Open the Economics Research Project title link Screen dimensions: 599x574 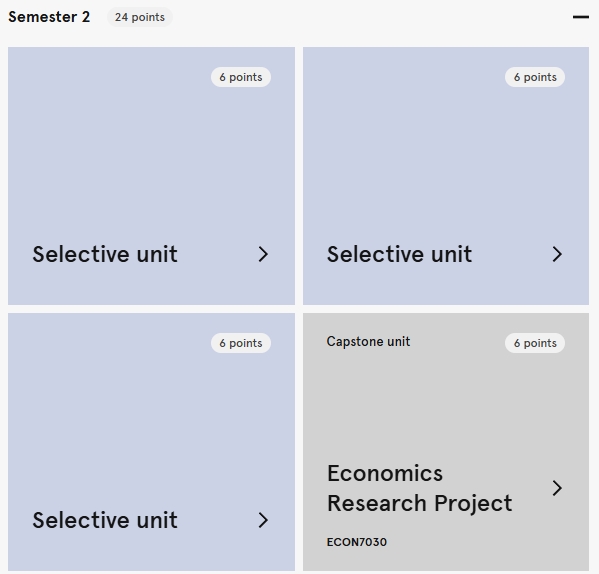pos(419,488)
